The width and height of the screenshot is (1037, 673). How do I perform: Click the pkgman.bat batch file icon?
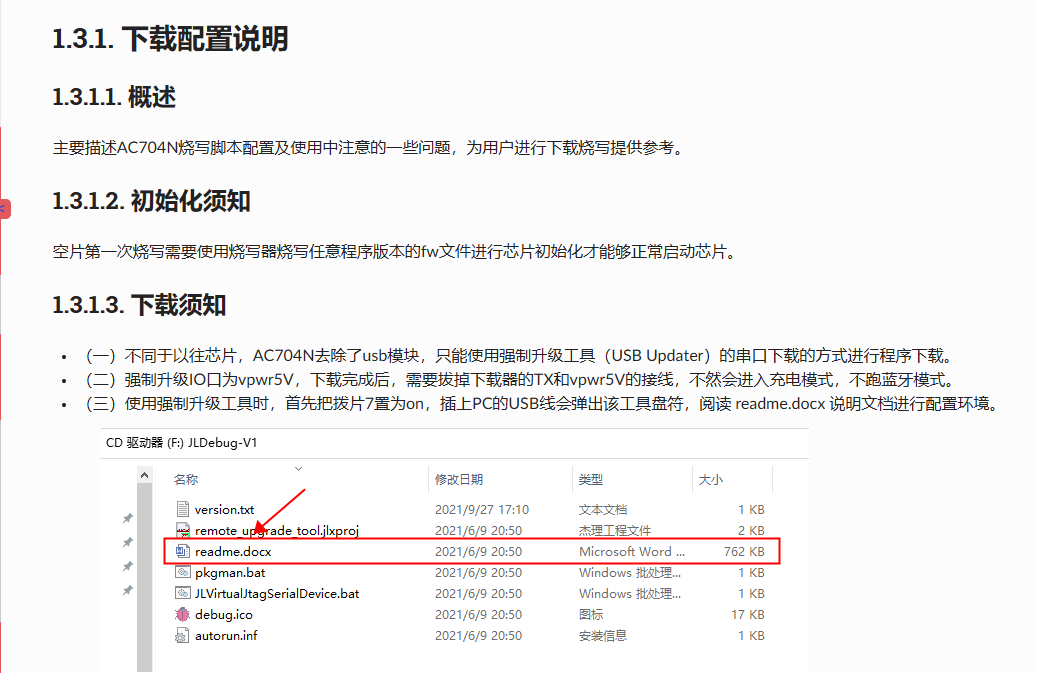183,573
